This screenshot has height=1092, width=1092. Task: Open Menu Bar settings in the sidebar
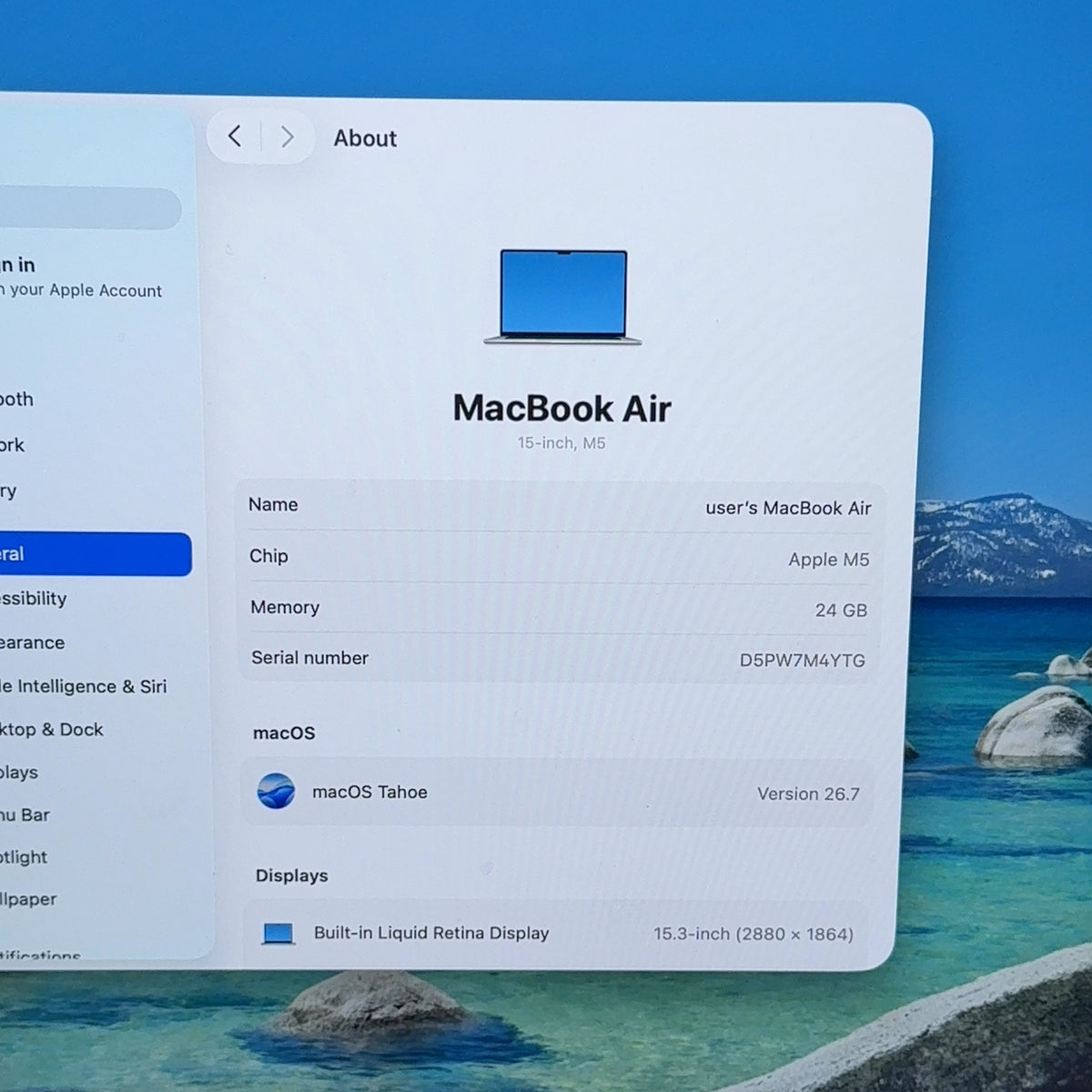click(x=25, y=814)
